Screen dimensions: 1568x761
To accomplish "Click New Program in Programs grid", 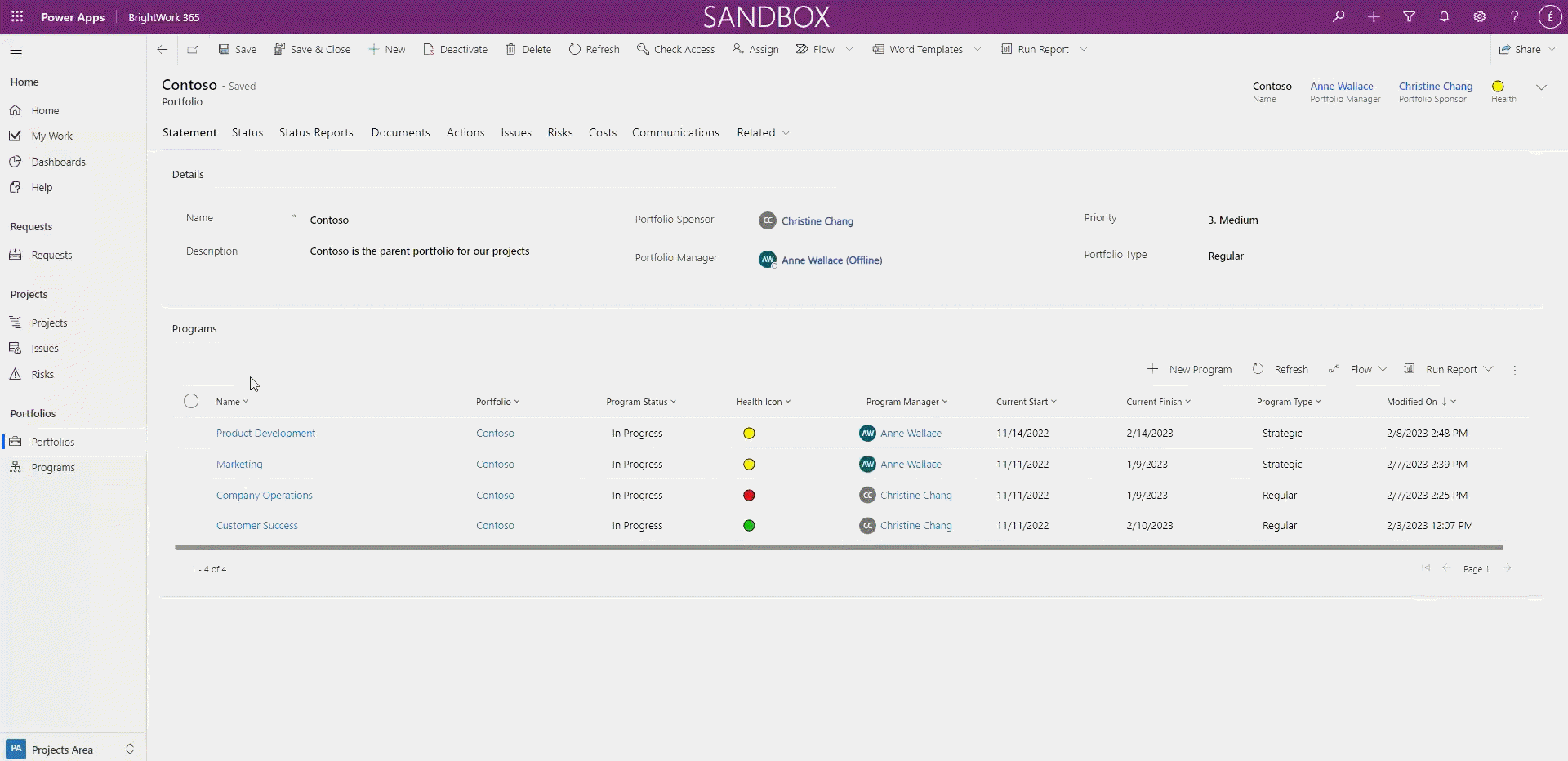I will click(x=1190, y=370).
